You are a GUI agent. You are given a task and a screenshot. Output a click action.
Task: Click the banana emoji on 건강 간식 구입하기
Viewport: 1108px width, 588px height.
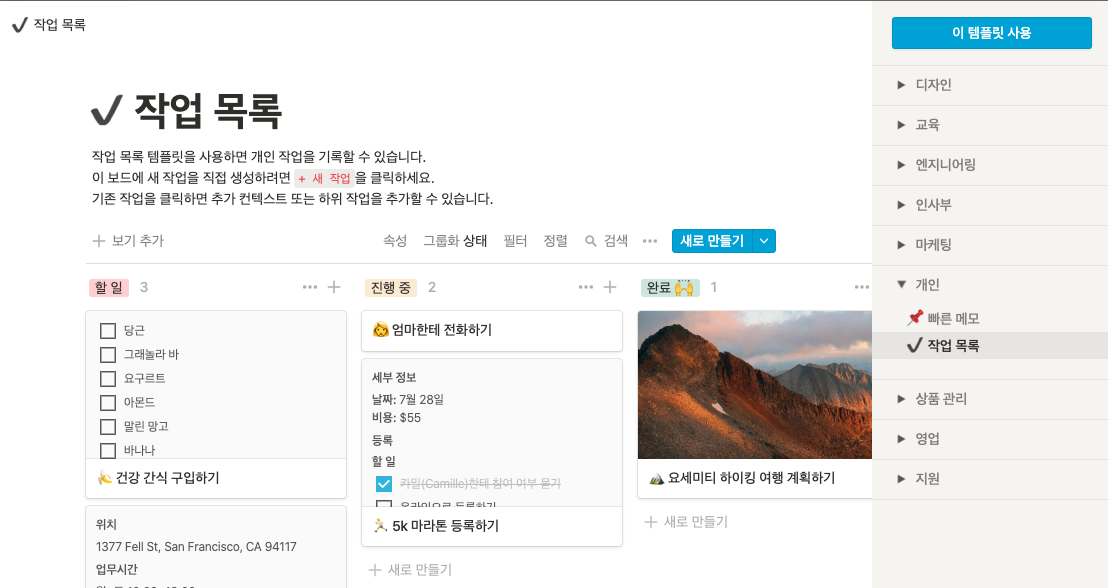coord(105,478)
